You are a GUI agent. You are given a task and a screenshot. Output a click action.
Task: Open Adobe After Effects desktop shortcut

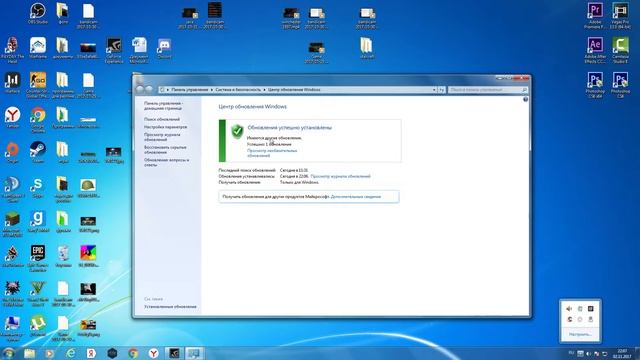[x=595, y=51]
